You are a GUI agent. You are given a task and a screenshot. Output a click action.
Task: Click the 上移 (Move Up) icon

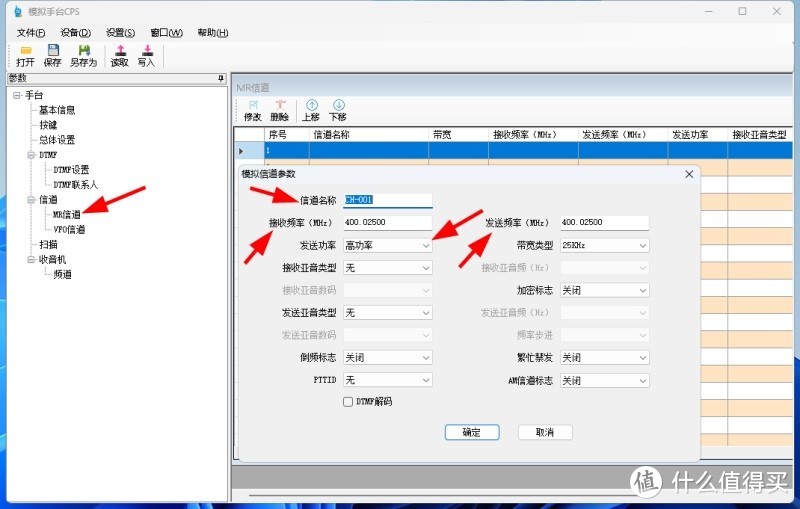[x=311, y=109]
